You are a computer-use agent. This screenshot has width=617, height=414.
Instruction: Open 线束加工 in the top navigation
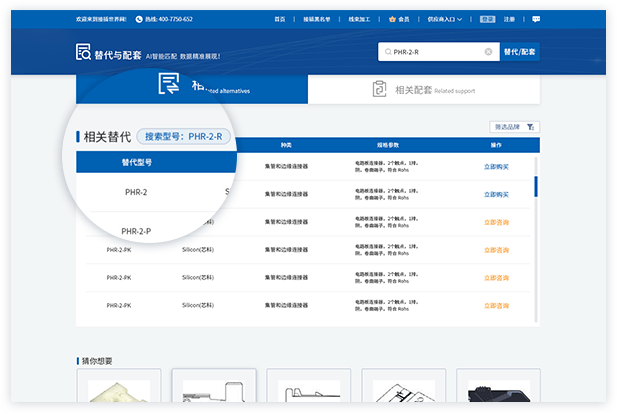[359, 19]
